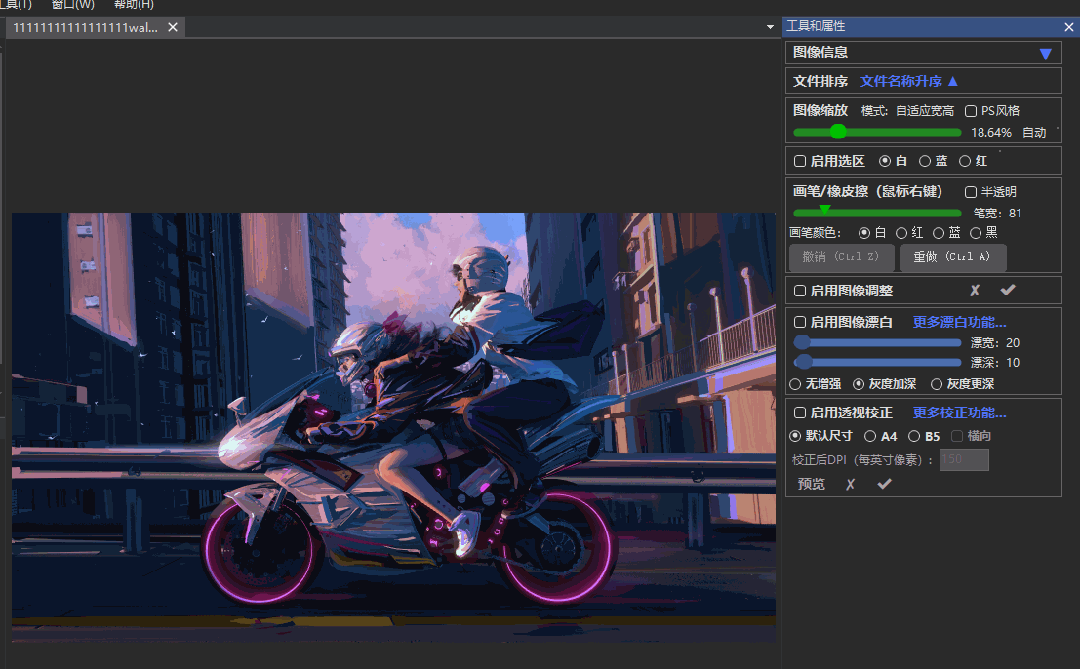Select the A4 size radio option
The height and width of the screenshot is (669, 1080).
pos(870,436)
